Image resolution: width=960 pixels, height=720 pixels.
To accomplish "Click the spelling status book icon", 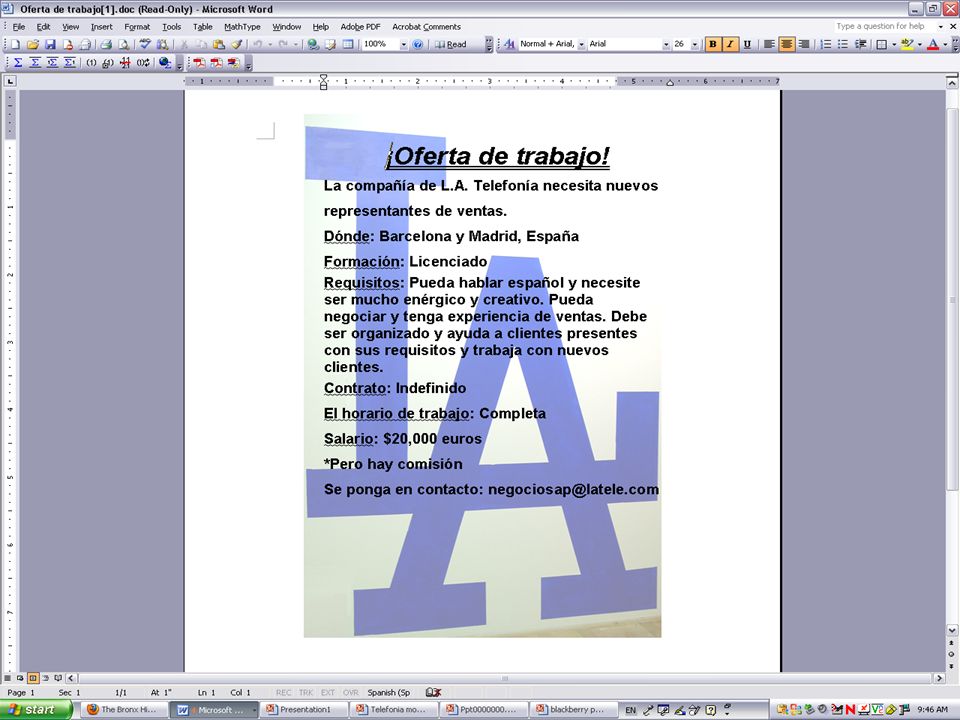I will 433,692.
